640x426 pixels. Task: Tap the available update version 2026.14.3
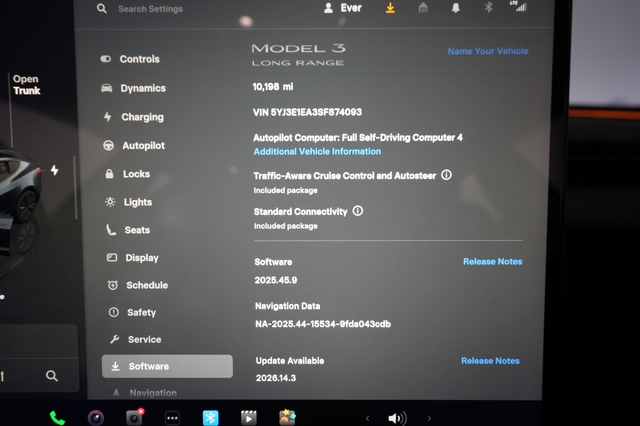pyautogui.click(x=276, y=378)
